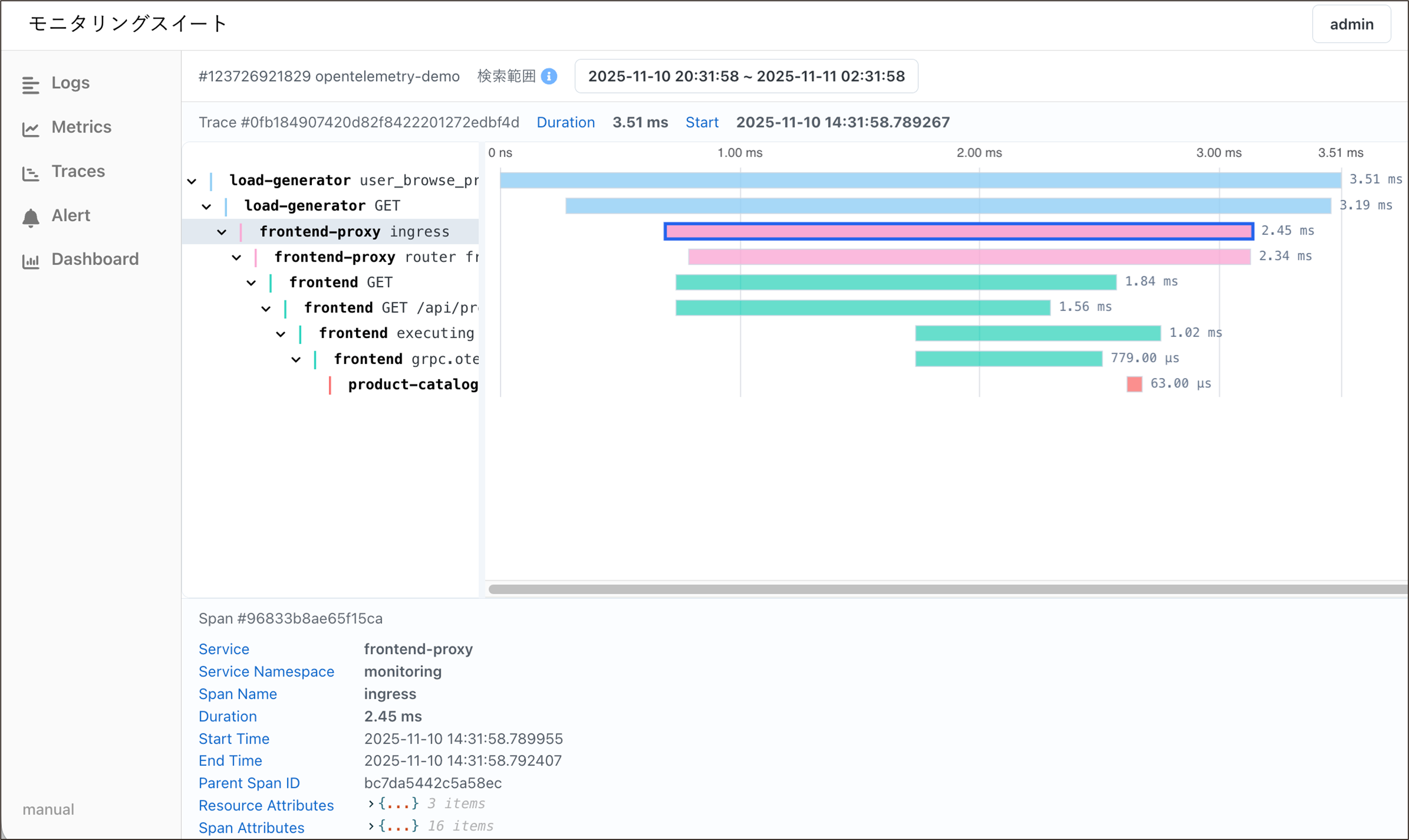This screenshot has width=1409, height=840.
Task: Click the Alert bell icon
Action: pos(31,217)
